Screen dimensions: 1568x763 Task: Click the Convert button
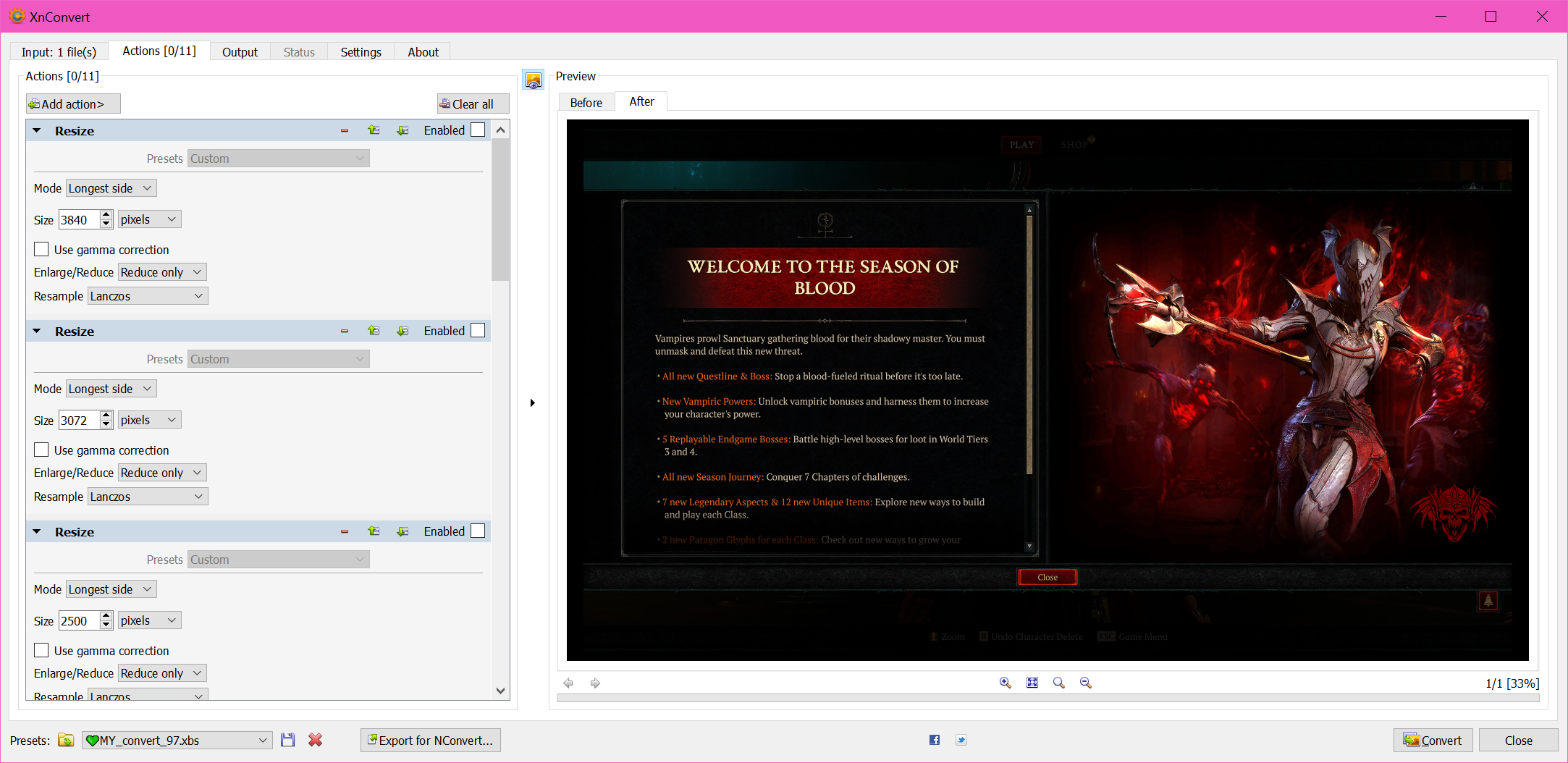[x=1433, y=741]
